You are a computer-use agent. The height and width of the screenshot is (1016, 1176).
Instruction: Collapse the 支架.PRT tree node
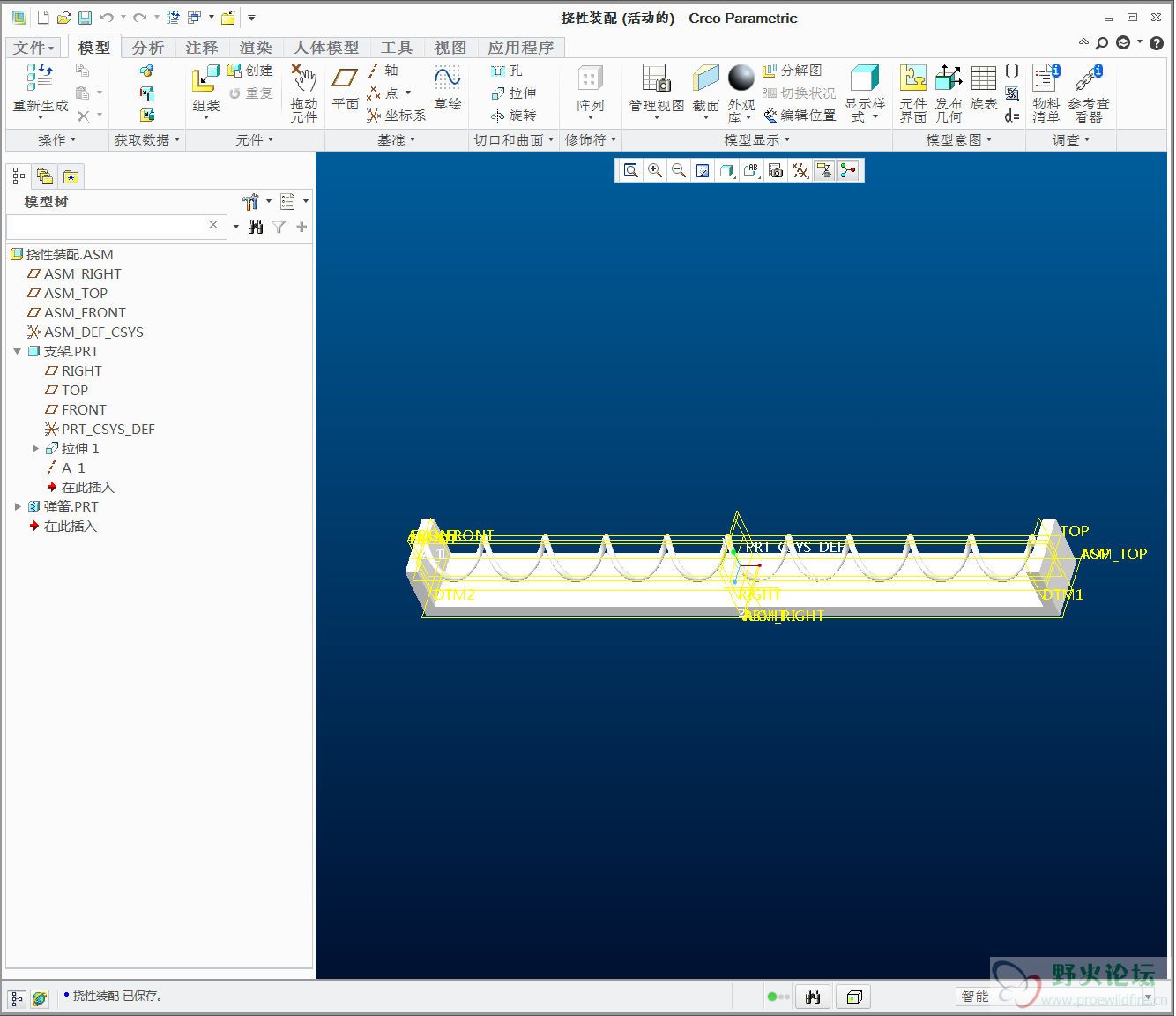pyautogui.click(x=18, y=352)
